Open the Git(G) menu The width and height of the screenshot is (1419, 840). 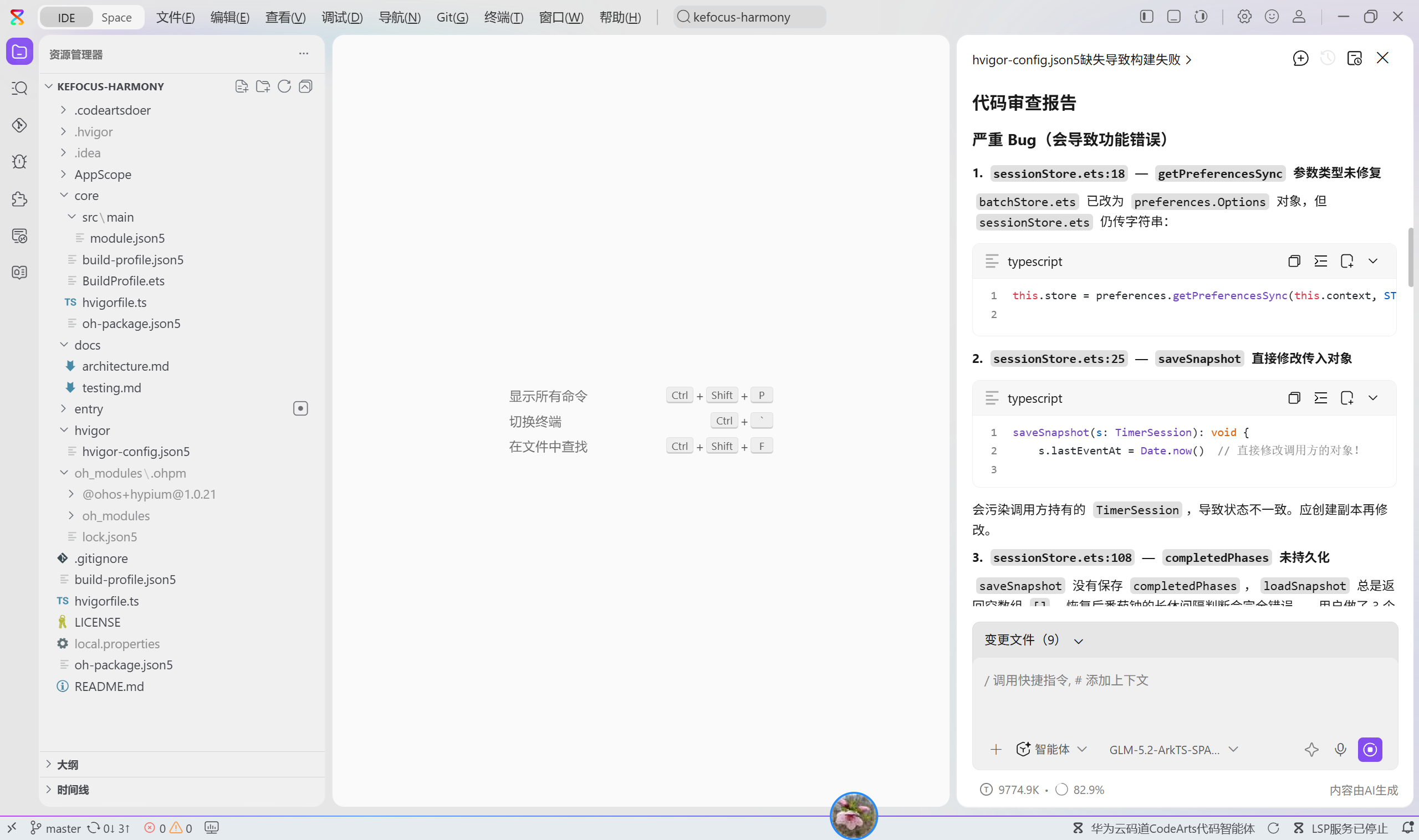tap(452, 17)
